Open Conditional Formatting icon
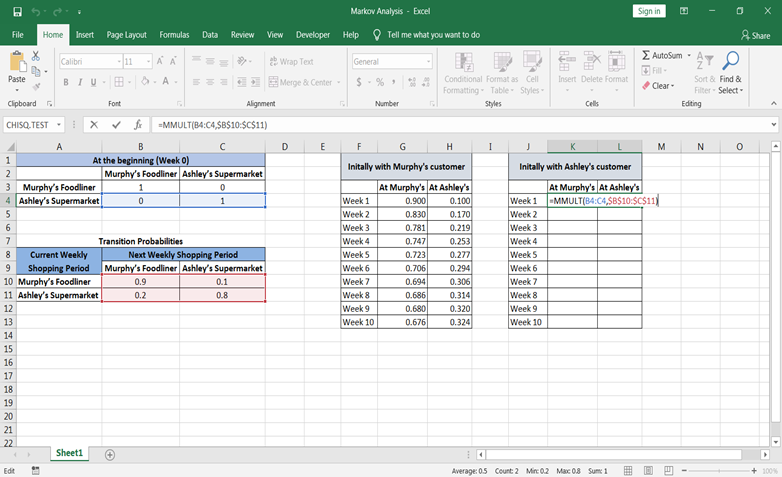 463,62
